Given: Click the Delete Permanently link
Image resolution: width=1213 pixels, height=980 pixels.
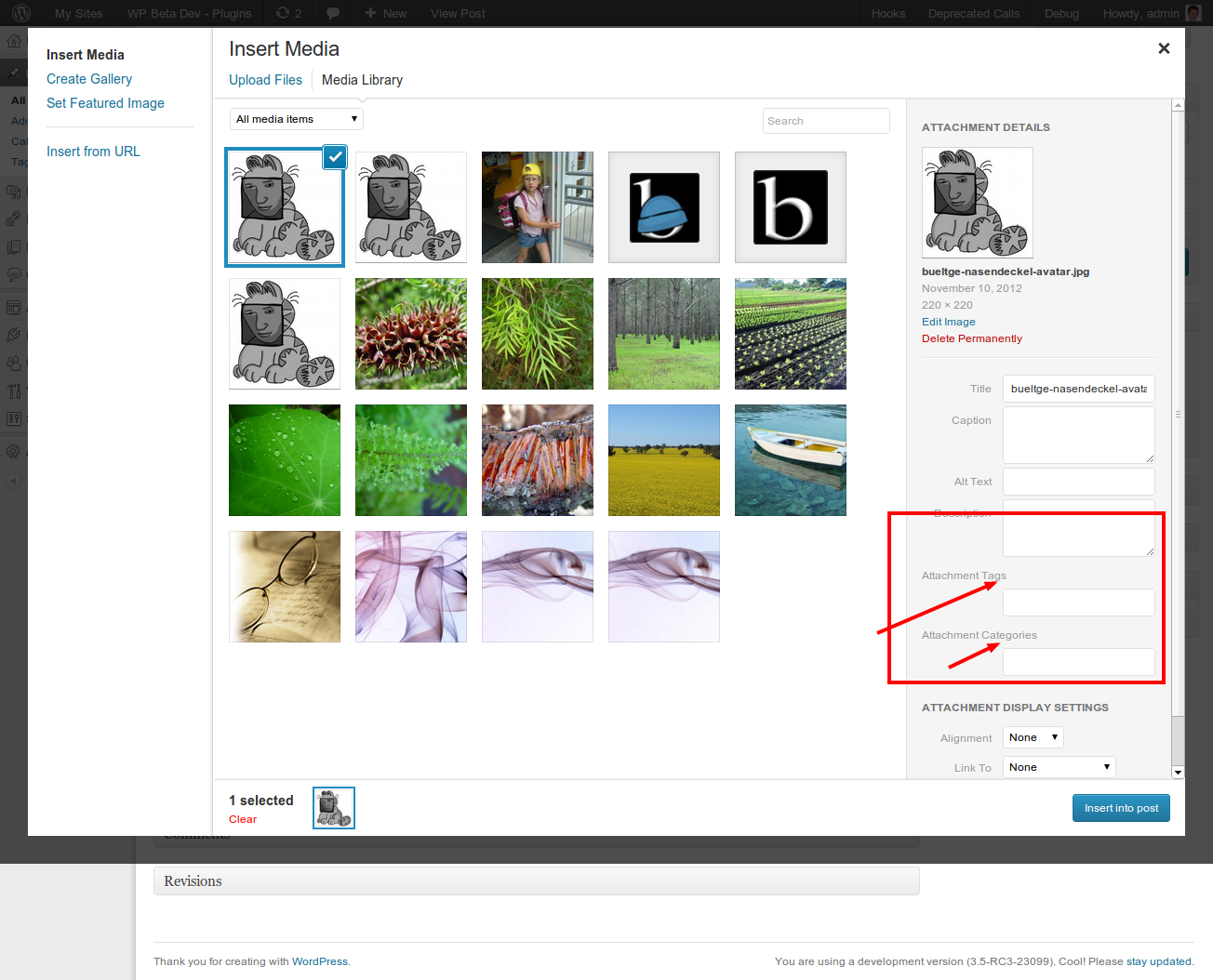Looking at the screenshot, I should [972, 338].
